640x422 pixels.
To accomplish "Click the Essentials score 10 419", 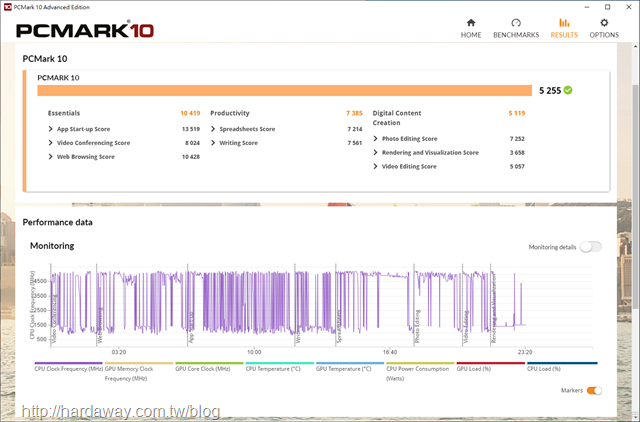I will (x=190, y=113).
